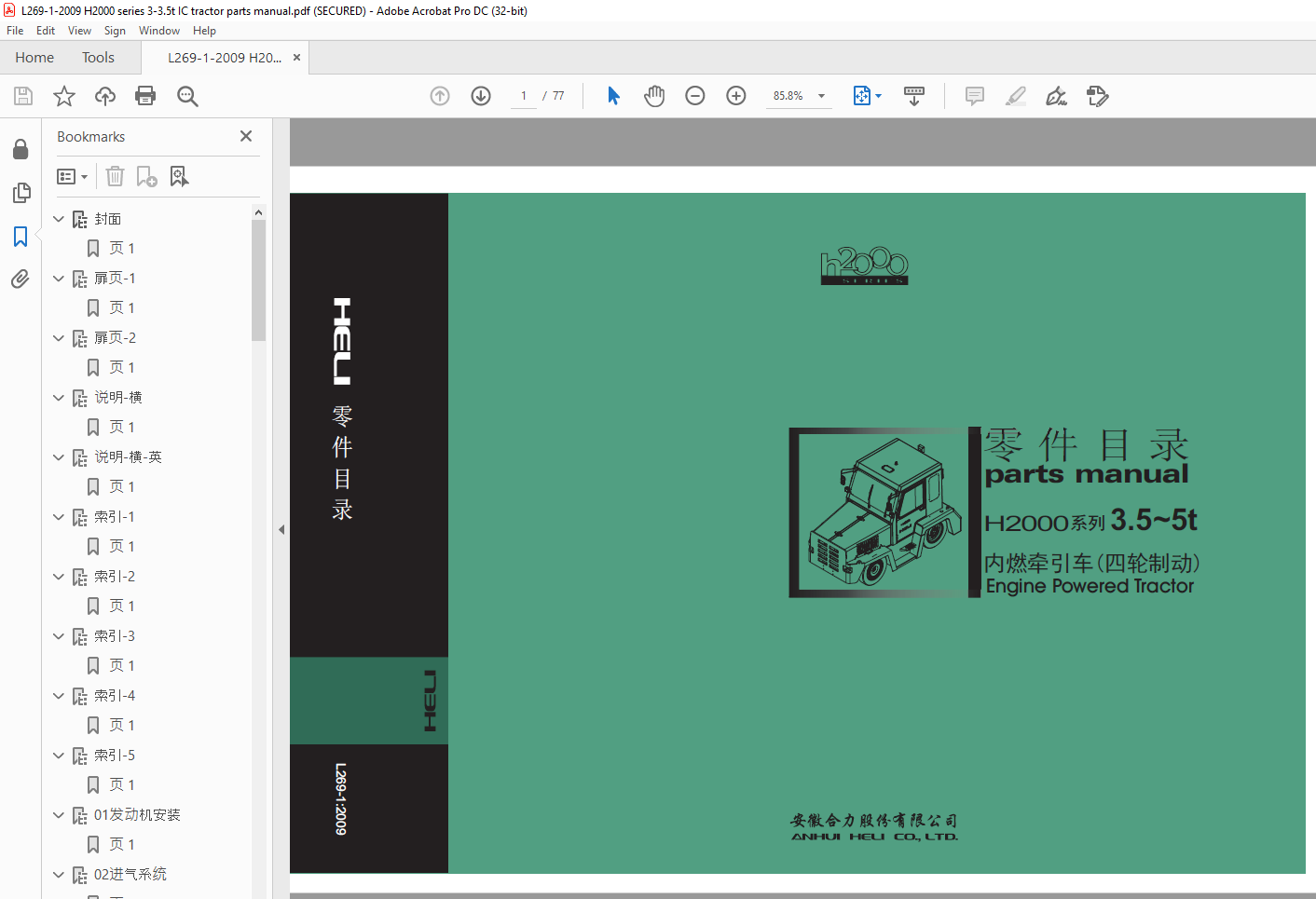The height and width of the screenshot is (899, 1316).
Task: Open the View menu
Action: click(x=79, y=31)
